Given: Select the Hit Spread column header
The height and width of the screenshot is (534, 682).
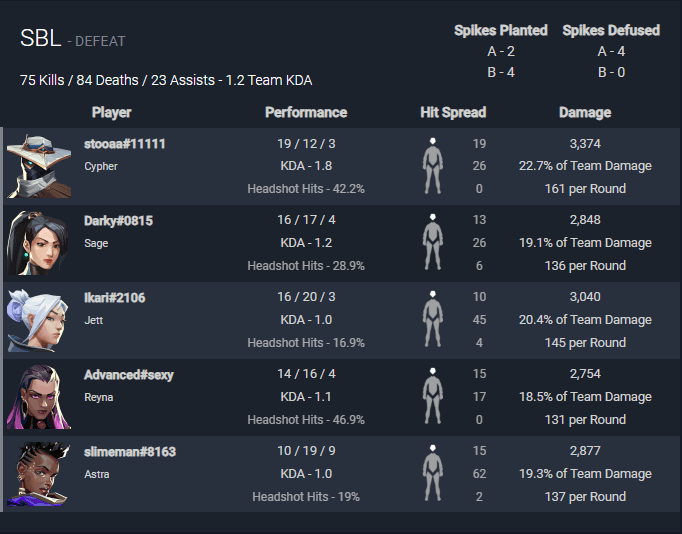Looking at the screenshot, I should click(x=453, y=113).
